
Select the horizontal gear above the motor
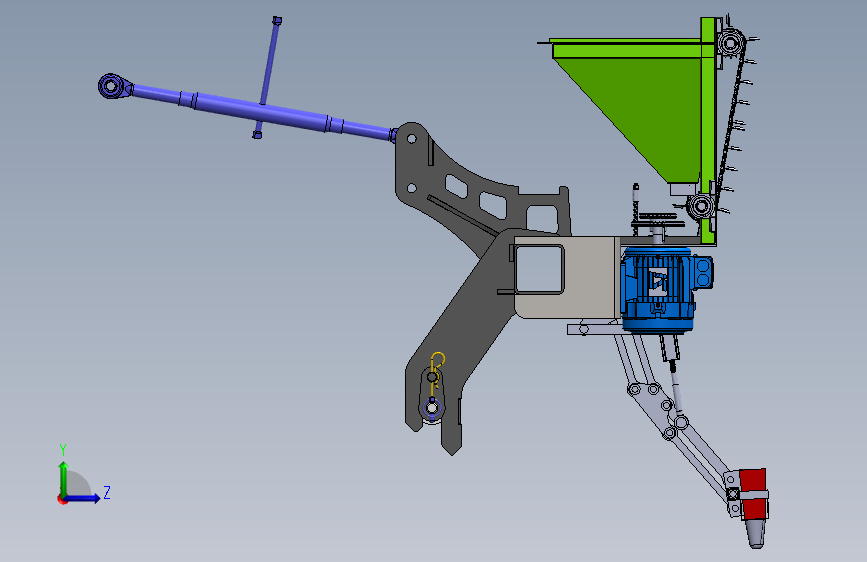656,223
